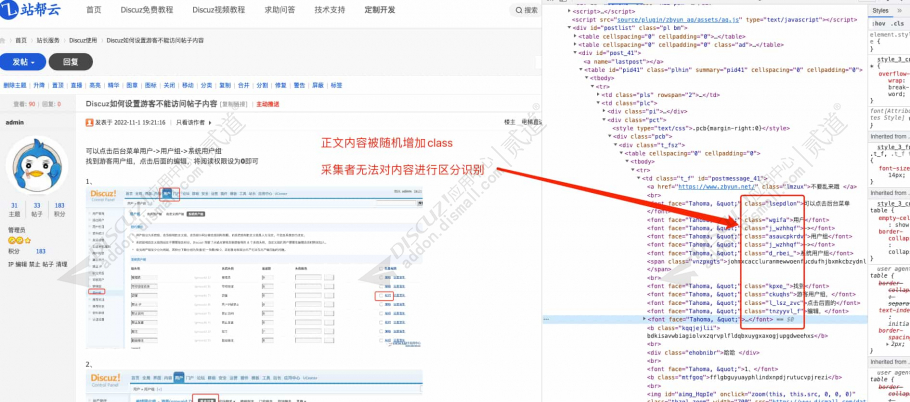The height and width of the screenshot is (402, 910).
Task: Collapse the div class="t_fsz" node
Action: pos(615,145)
